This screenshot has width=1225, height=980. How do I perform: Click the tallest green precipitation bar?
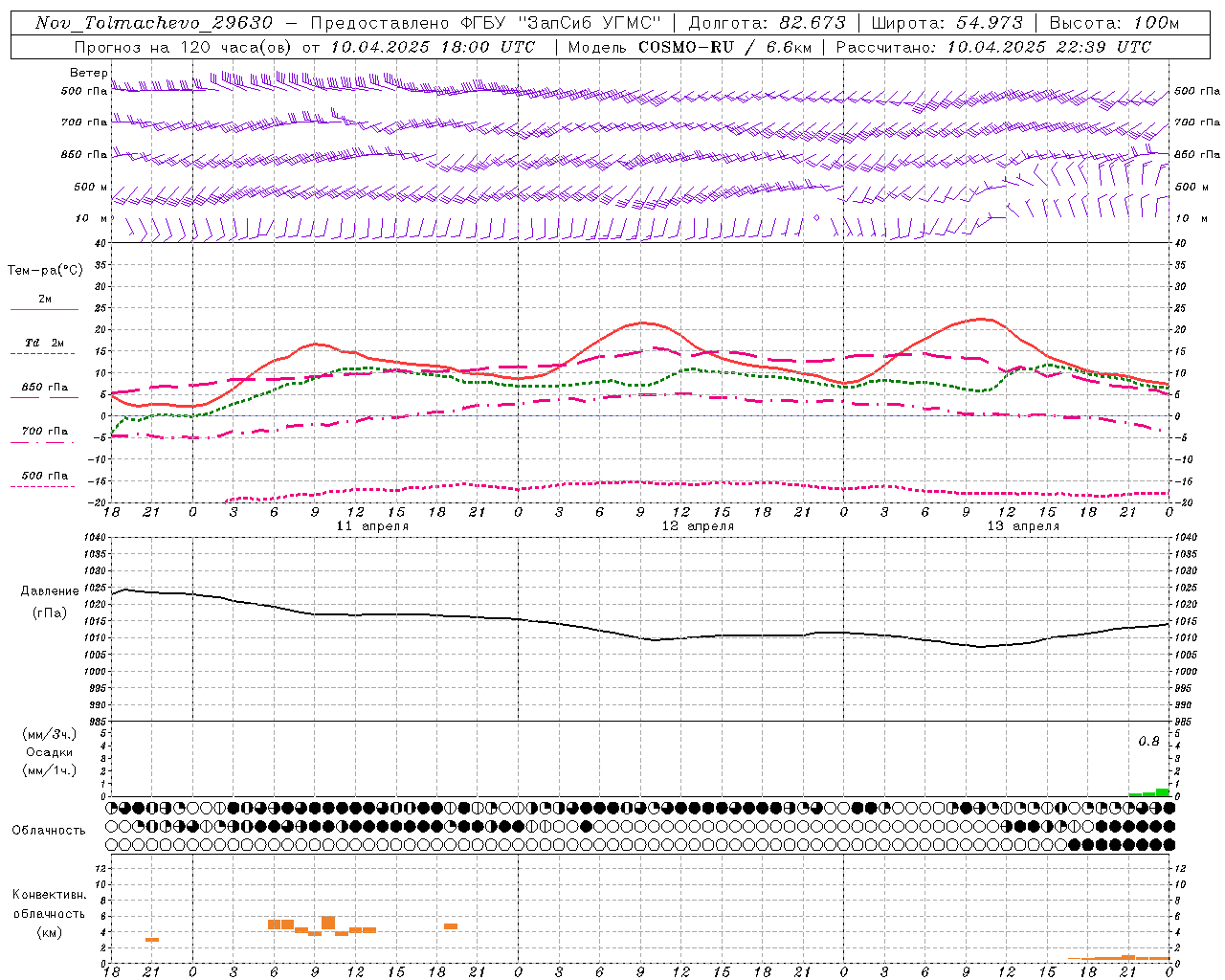(x=1162, y=792)
